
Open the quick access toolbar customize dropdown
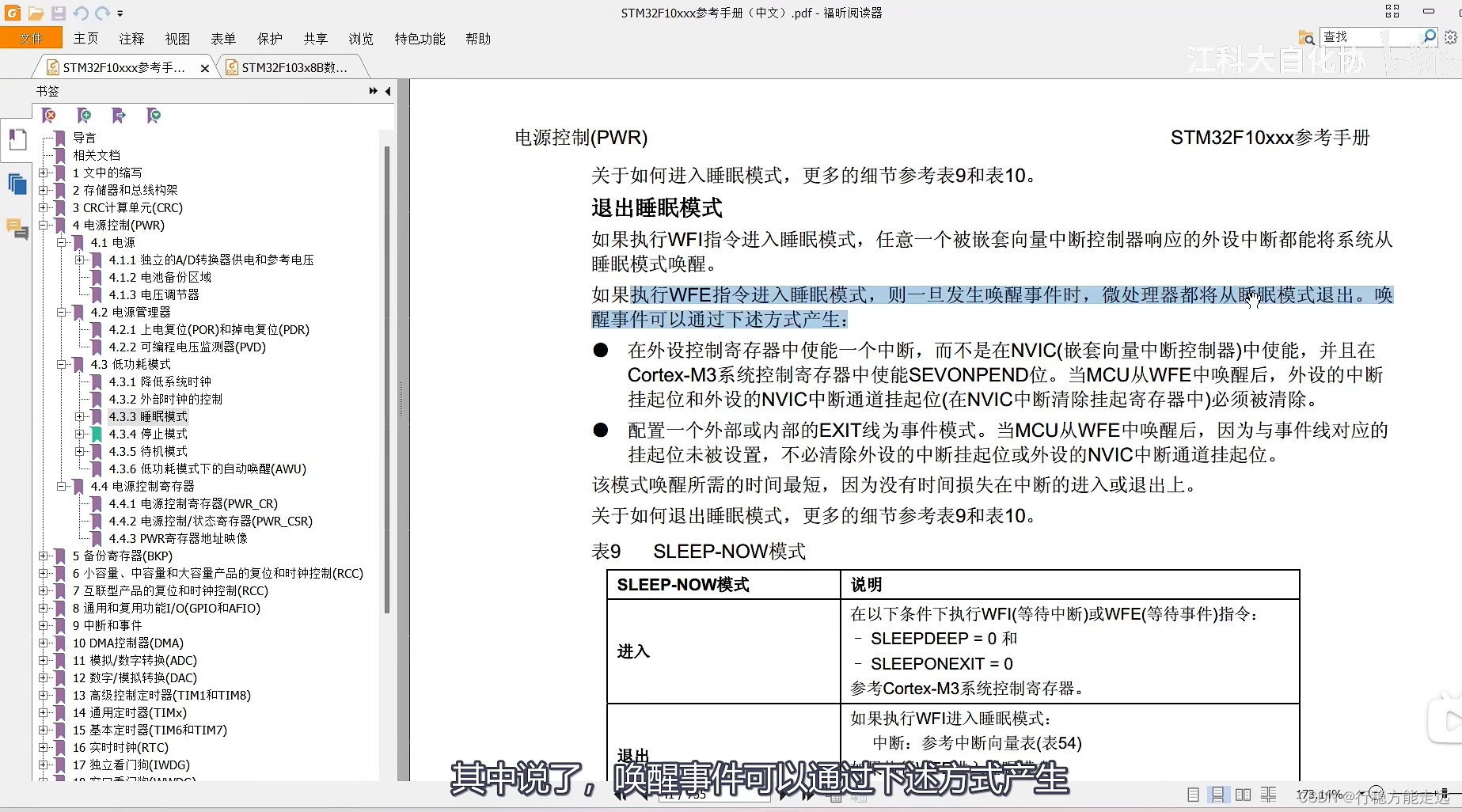[x=120, y=13]
